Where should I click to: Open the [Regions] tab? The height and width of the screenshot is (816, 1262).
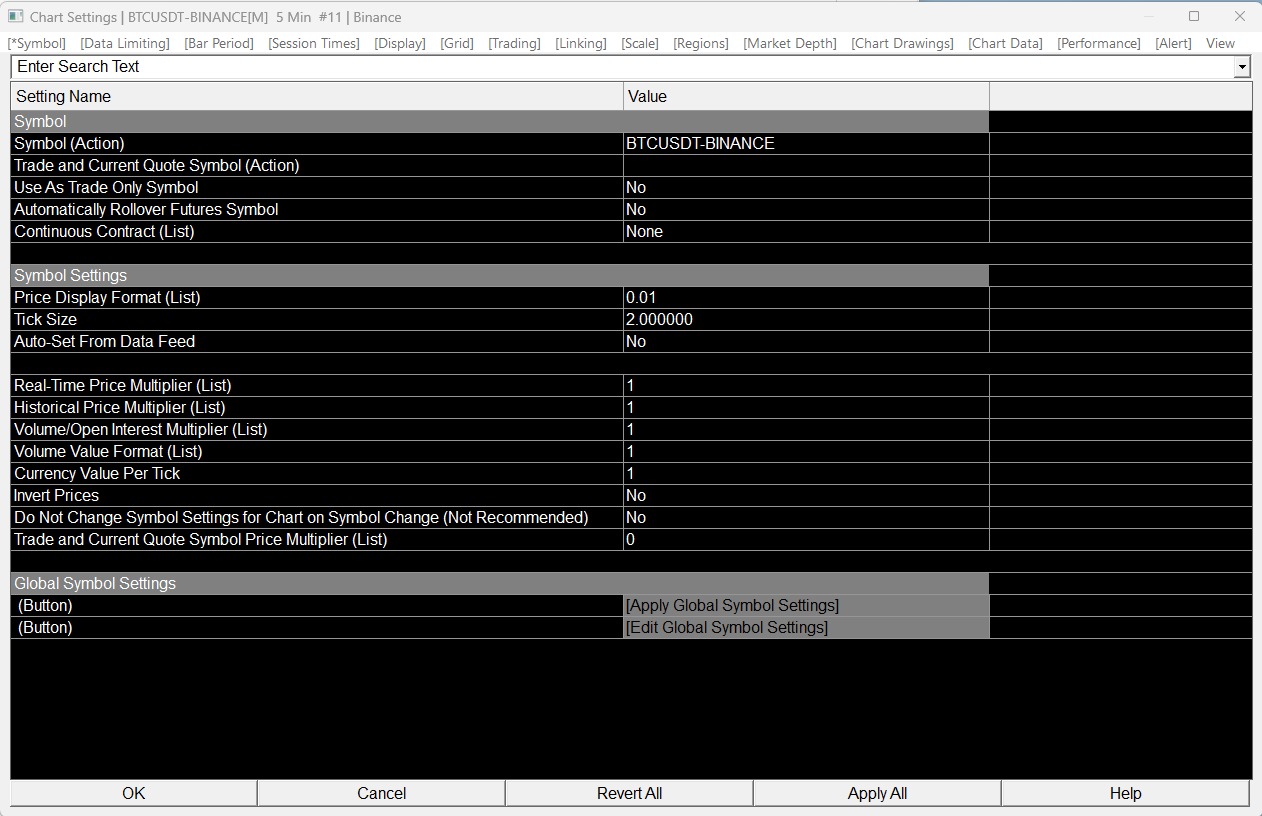pos(701,43)
